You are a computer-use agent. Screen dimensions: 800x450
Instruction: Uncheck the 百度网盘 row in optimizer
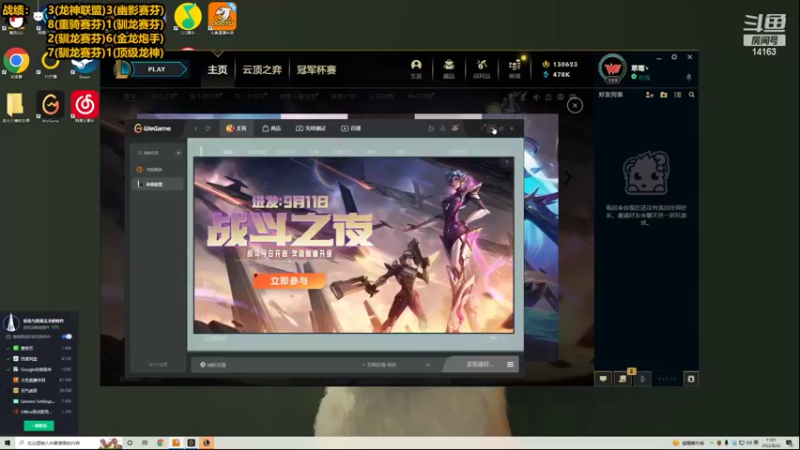(8, 359)
